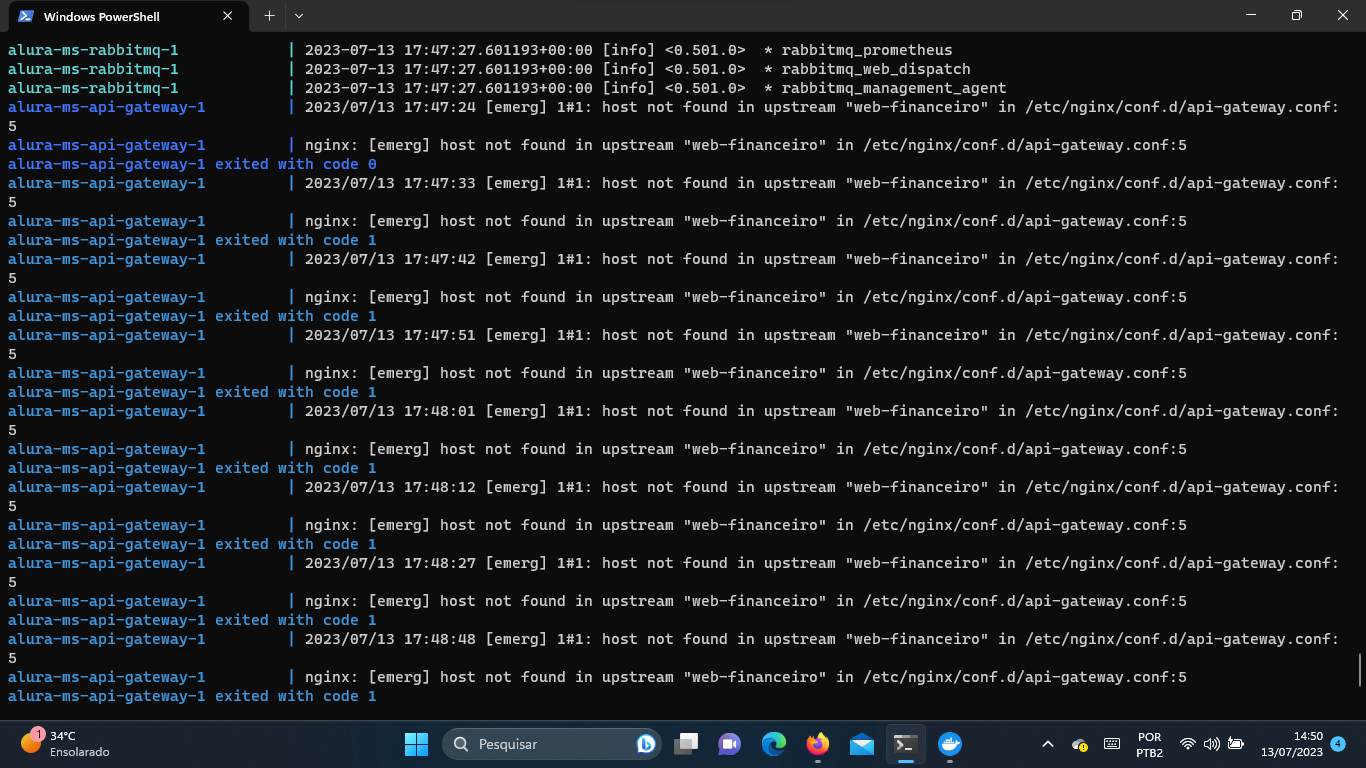Open the notification center badge

click(1338, 744)
